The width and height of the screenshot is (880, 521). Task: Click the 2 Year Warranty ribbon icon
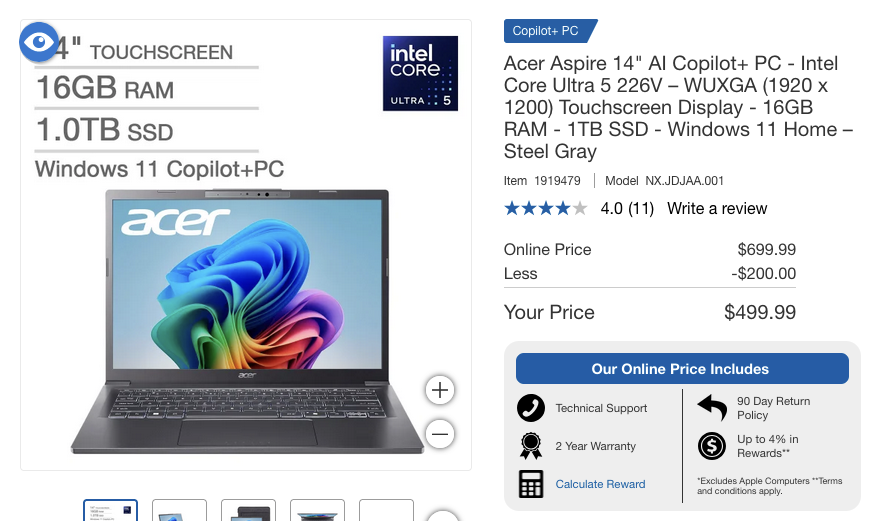pos(530,446)
